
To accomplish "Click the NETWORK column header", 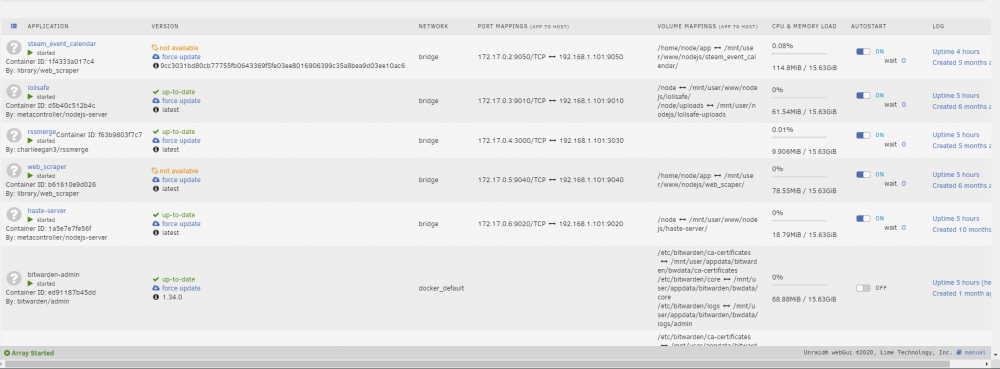I will (433, 26).
